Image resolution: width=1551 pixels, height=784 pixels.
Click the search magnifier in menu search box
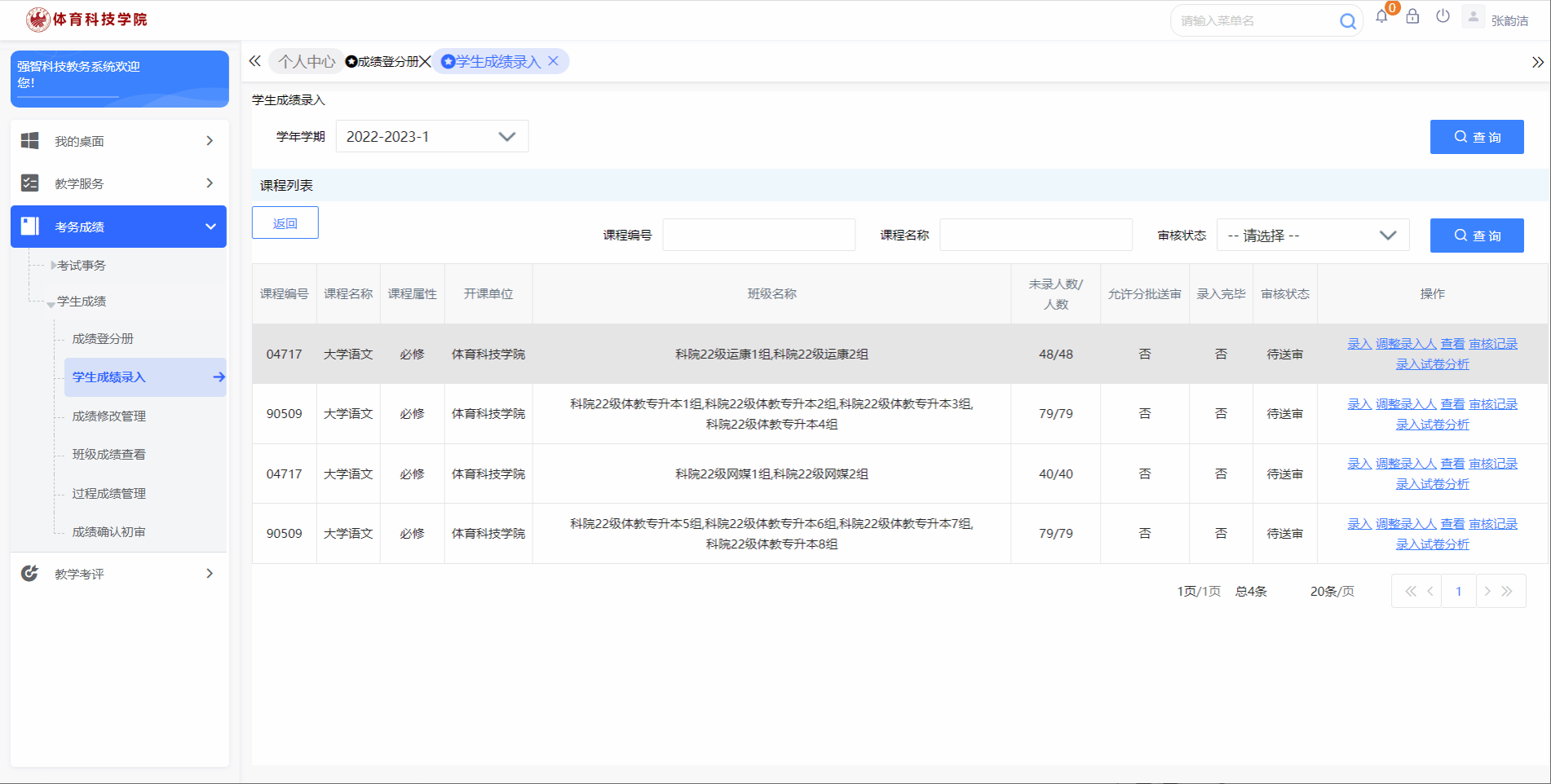coord(1348,21)
